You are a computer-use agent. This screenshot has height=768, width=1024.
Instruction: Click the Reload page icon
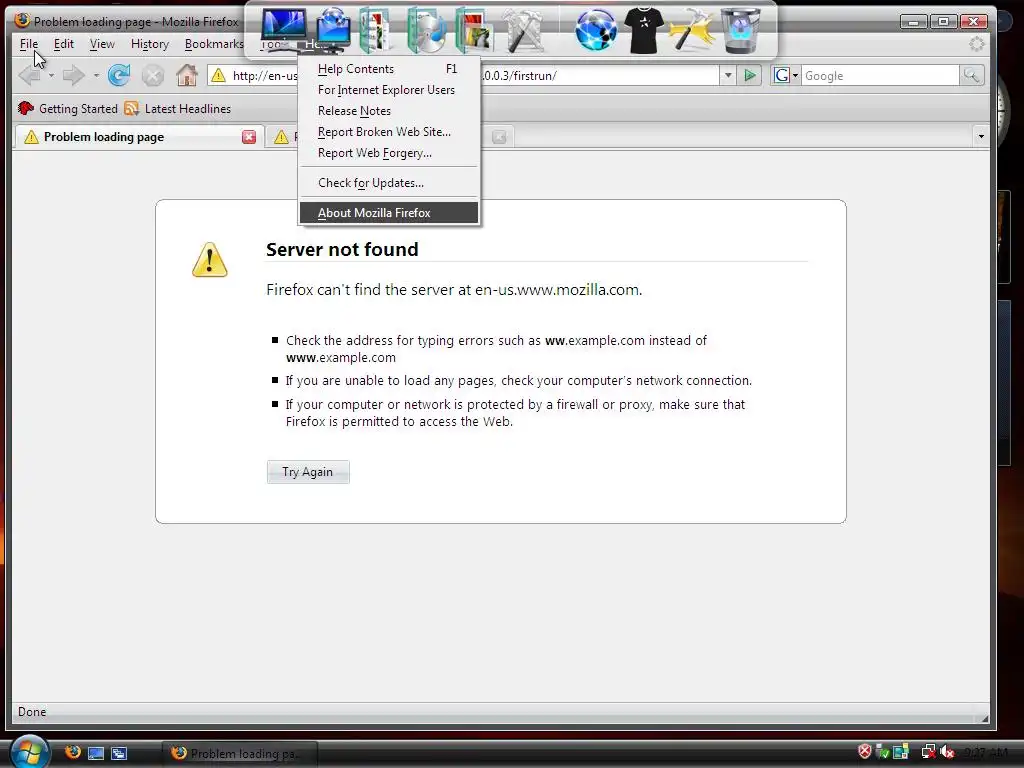119,76
